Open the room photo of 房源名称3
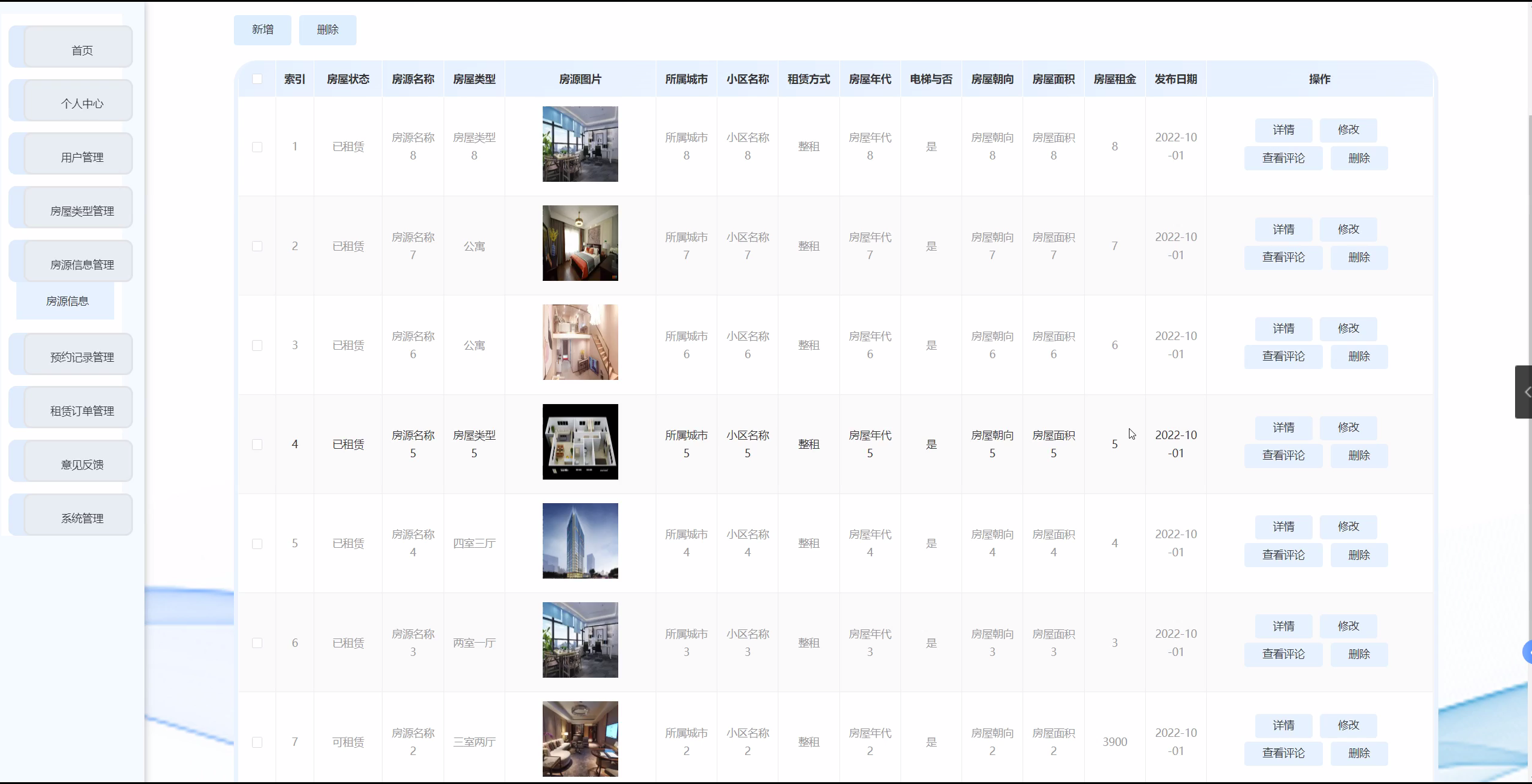The width and height of the screenshot is (1532, 784). coord(580,640)
